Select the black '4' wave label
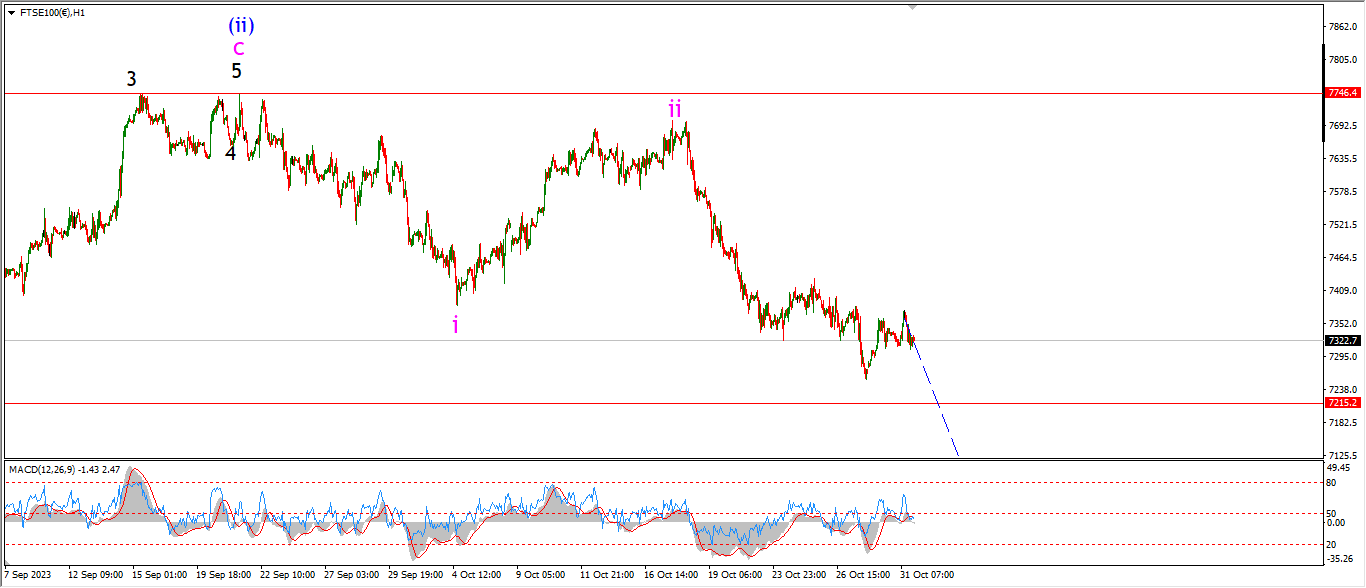The width and height of the screenshot is (1366, 588). [230, 153]
